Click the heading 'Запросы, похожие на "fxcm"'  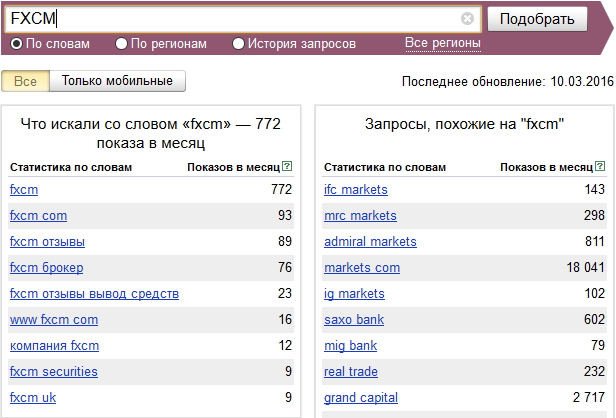[x=464, y=124]
